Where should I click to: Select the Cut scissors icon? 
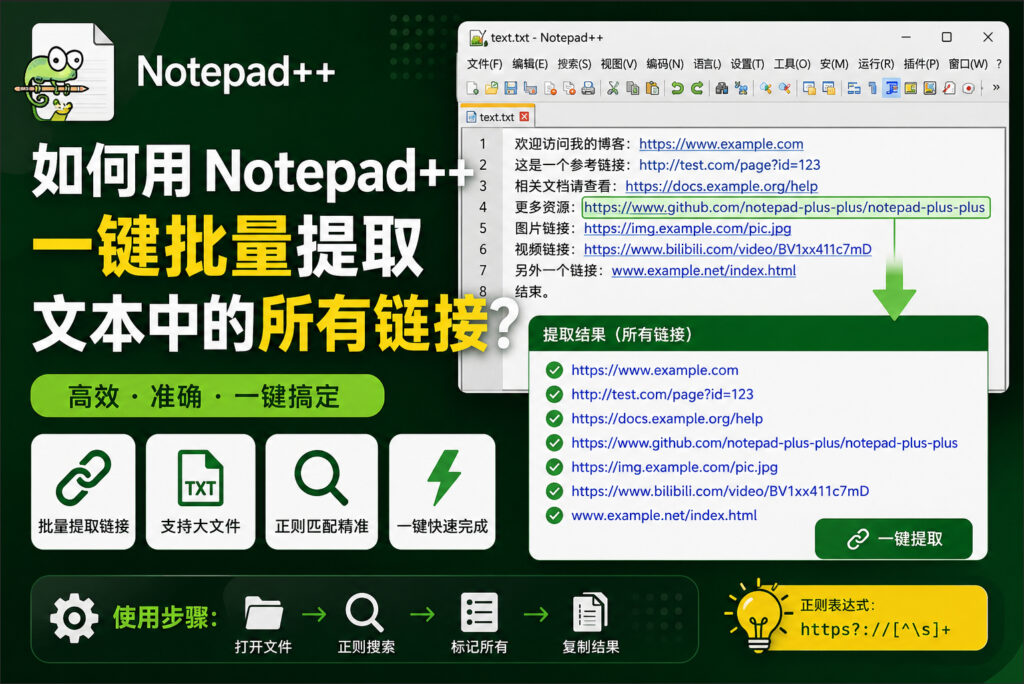point(613,88)
